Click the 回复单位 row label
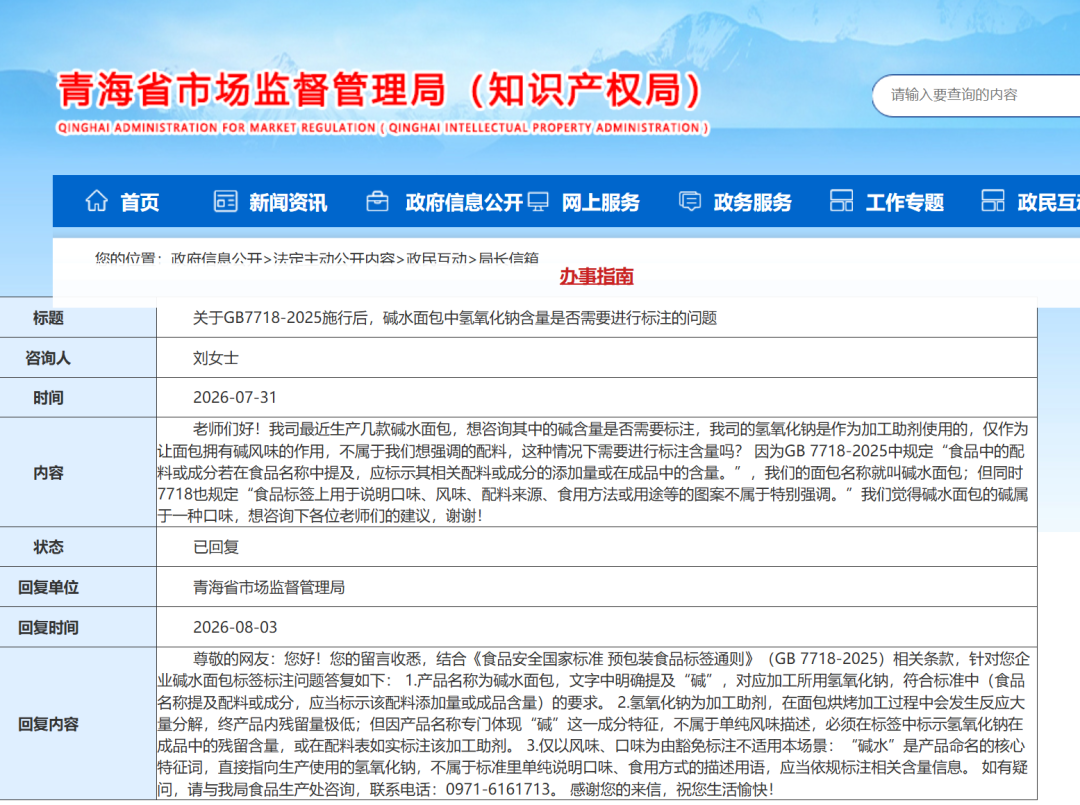 point(48,587)
